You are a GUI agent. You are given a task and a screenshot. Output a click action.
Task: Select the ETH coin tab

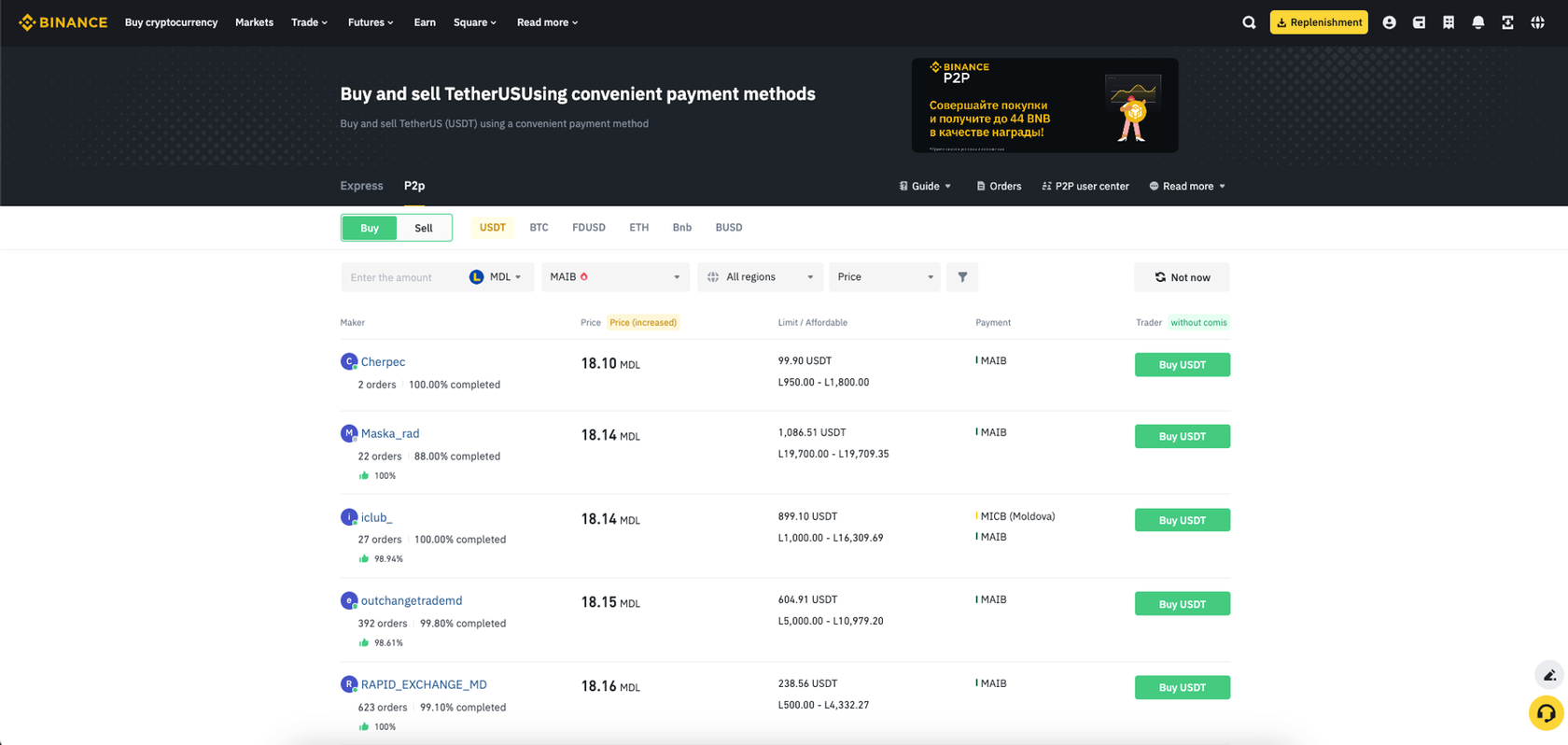[x=638, y=228]
